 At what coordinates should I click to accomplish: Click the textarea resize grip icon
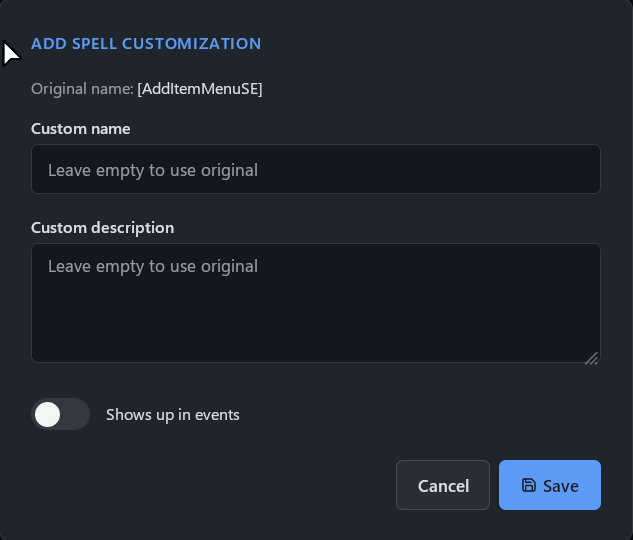[591, 358]
